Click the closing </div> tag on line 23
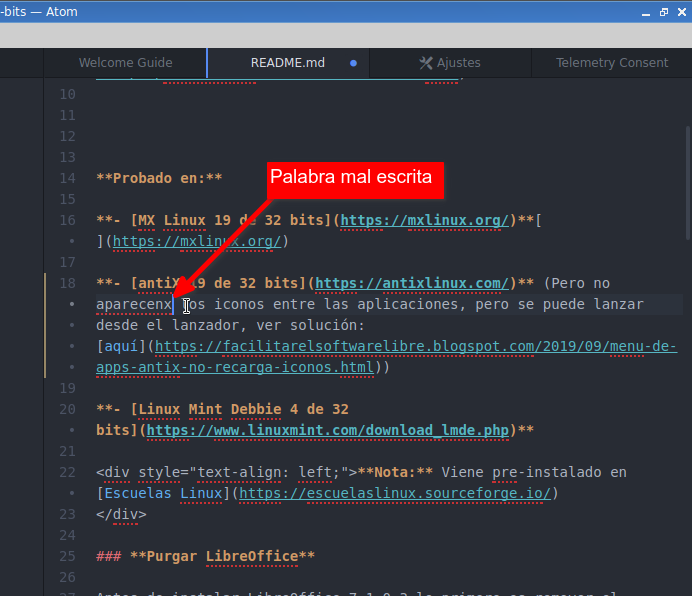This screenshot has width=692, height=596. pos(121,514)
